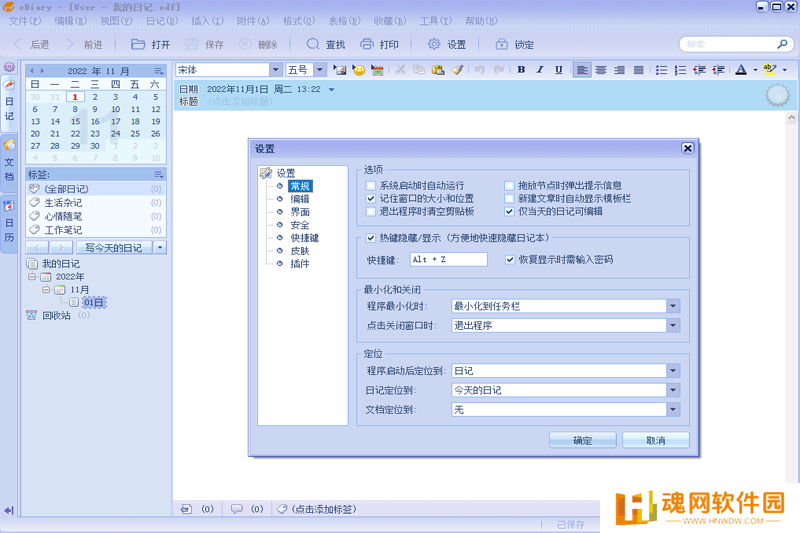Open the 工具 menu
Viewport: 800px width, 533px height.
(x=436, y=21)
